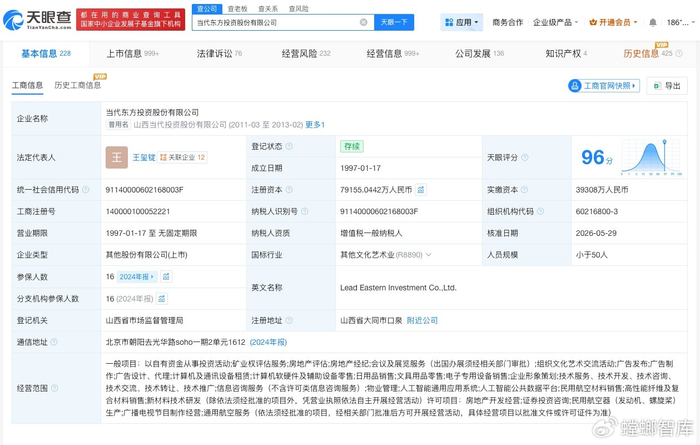Switch to 公司发展 tab
Viewport: 700px width, 445px height.
click(x=479, y=54)
